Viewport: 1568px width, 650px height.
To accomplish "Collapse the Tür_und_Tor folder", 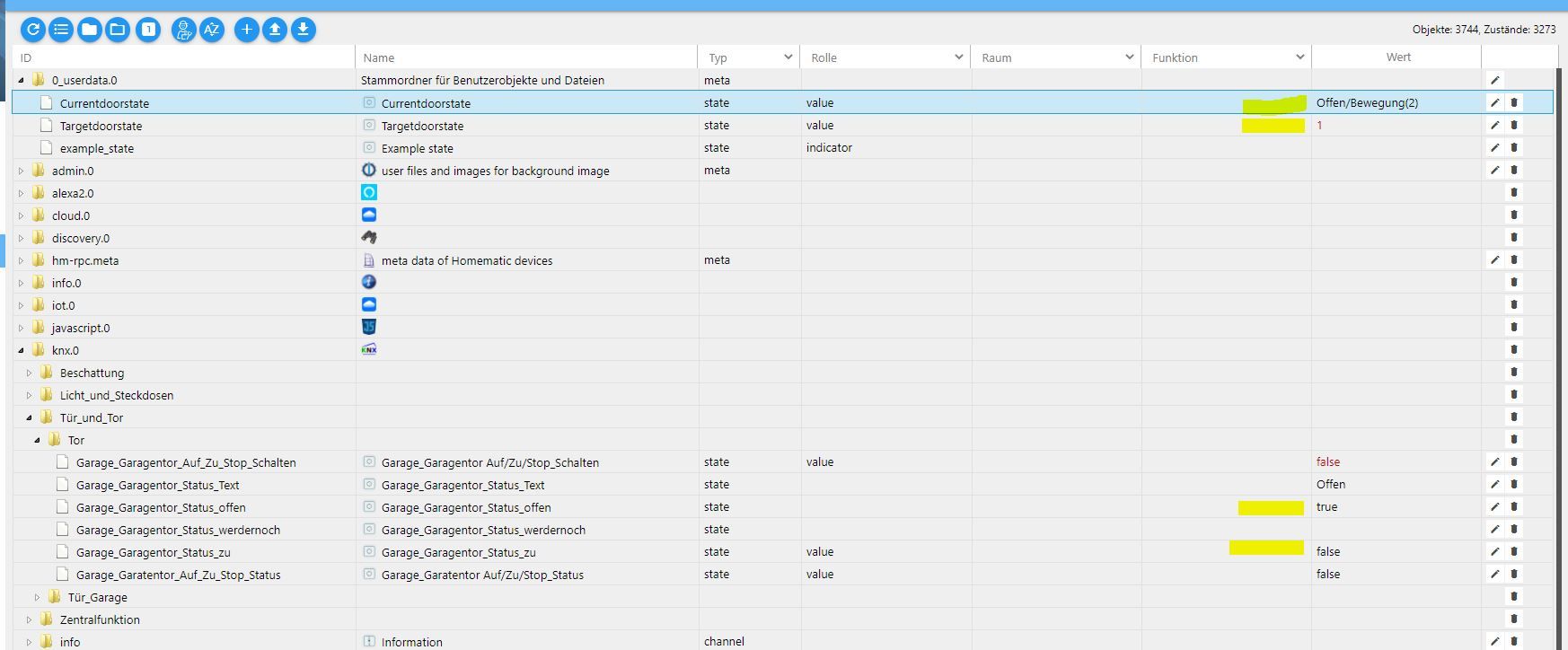I will click(30, 417).
